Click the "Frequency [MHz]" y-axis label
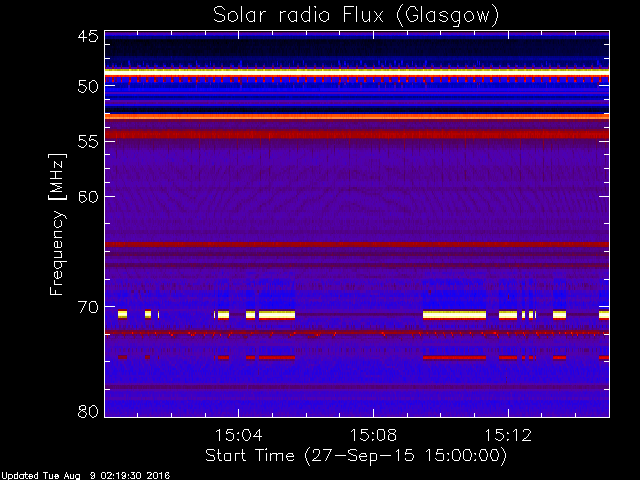This screenshot has height=480, width=640. [x=57, y=224]
